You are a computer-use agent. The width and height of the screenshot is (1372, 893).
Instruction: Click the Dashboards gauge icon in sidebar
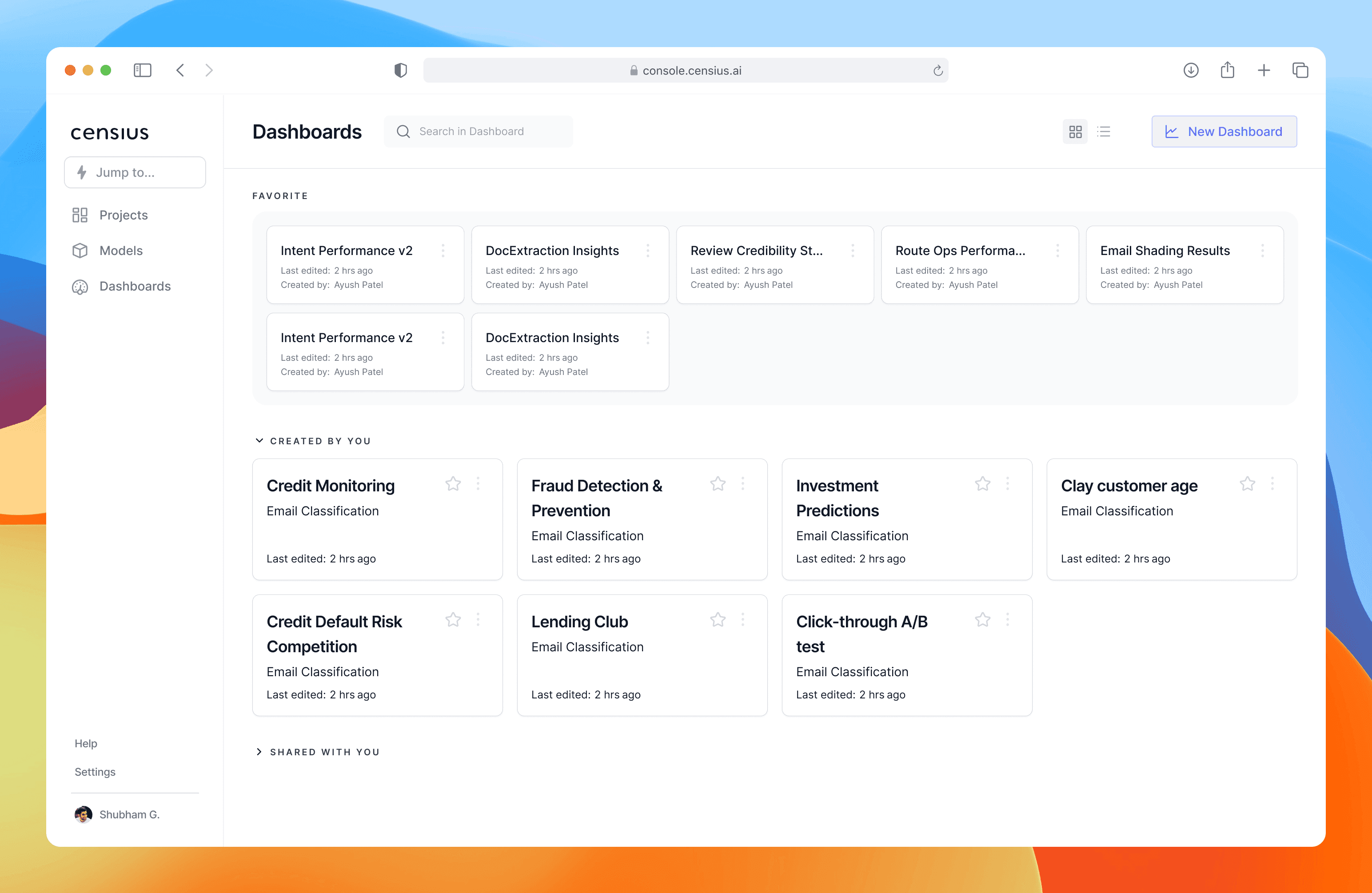(x=80, y=287)
